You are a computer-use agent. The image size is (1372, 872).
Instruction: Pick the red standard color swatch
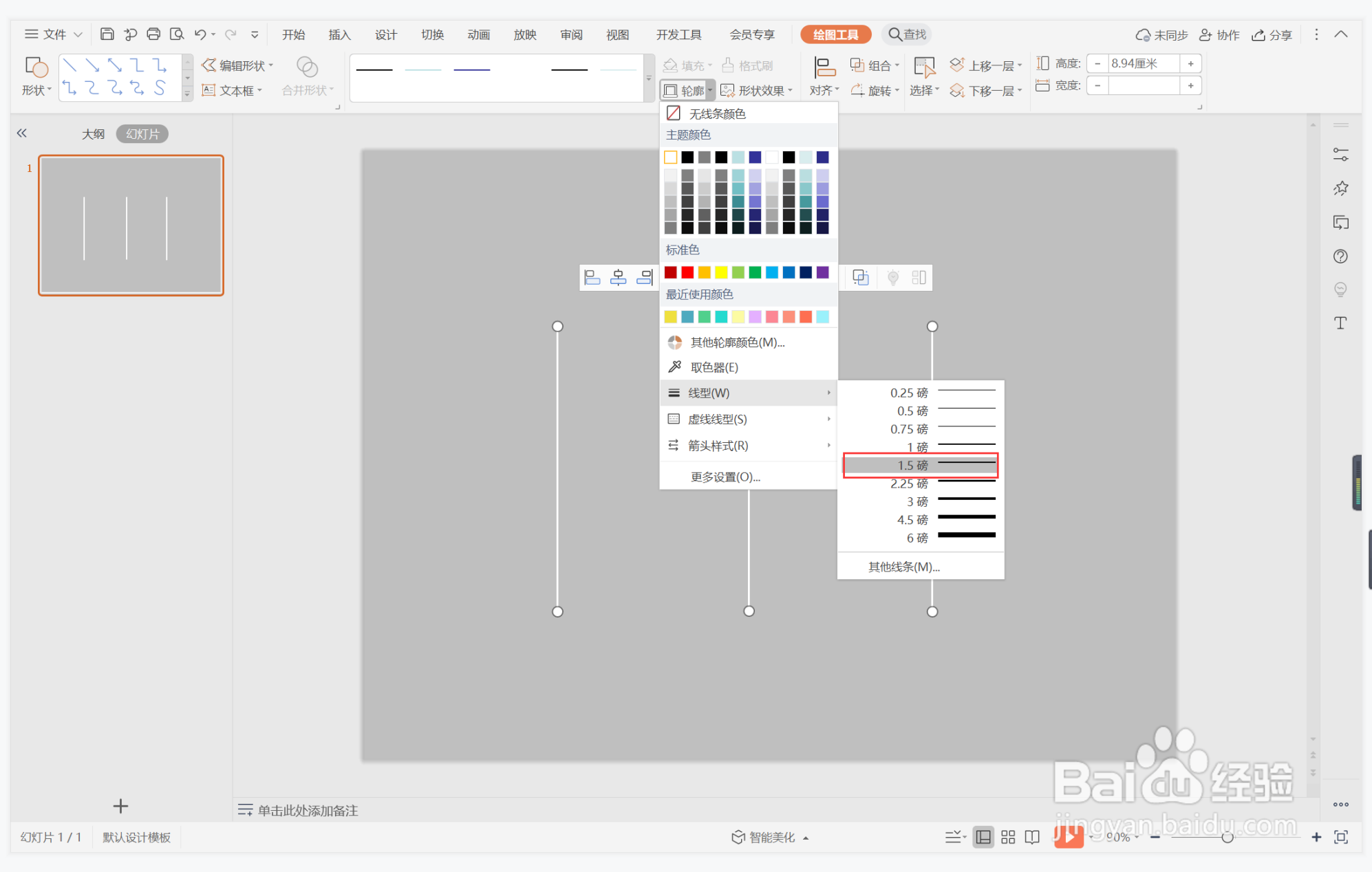[x=687, y=272]
